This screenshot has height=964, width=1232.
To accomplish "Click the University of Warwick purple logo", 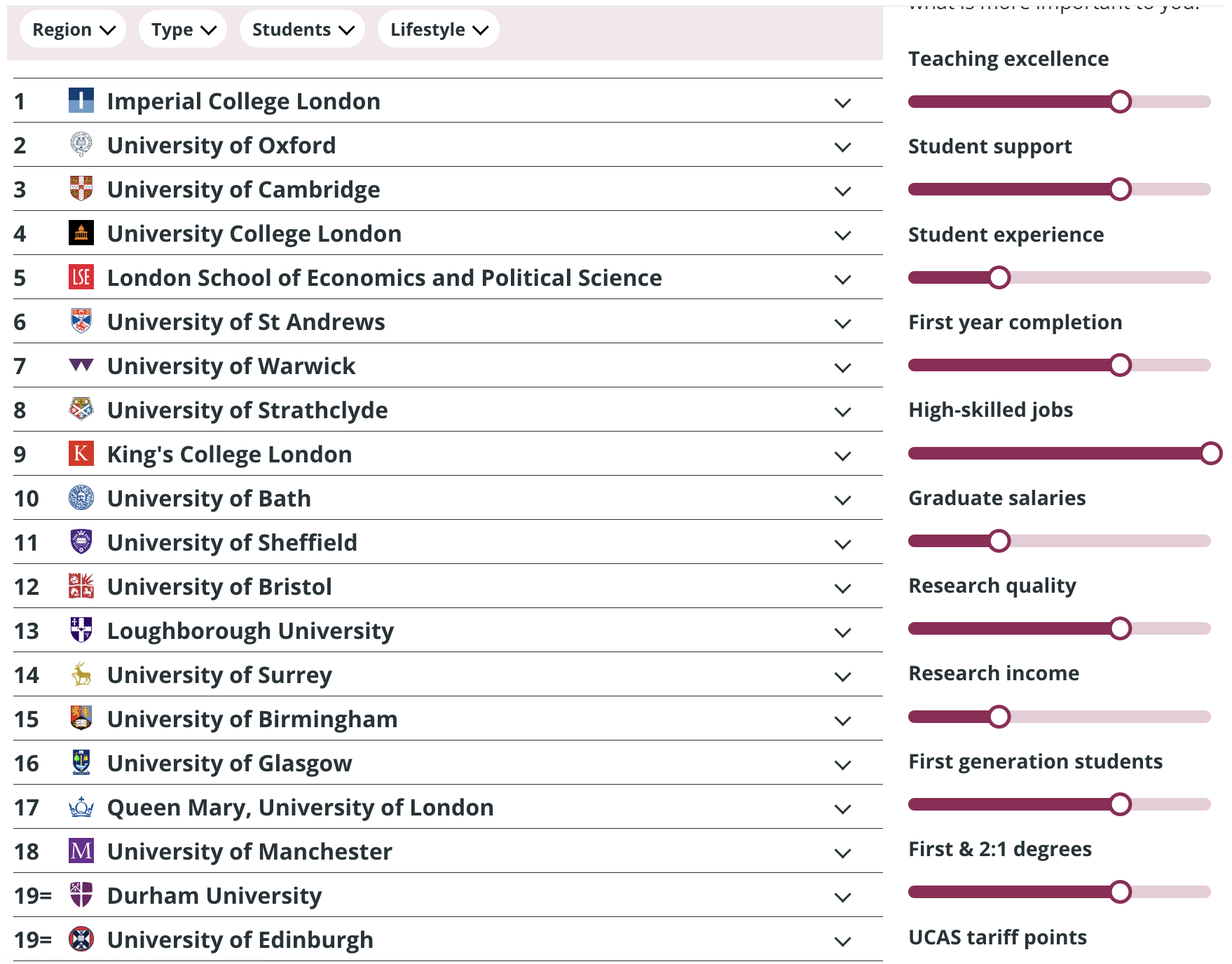I will [x=81, y=365].
